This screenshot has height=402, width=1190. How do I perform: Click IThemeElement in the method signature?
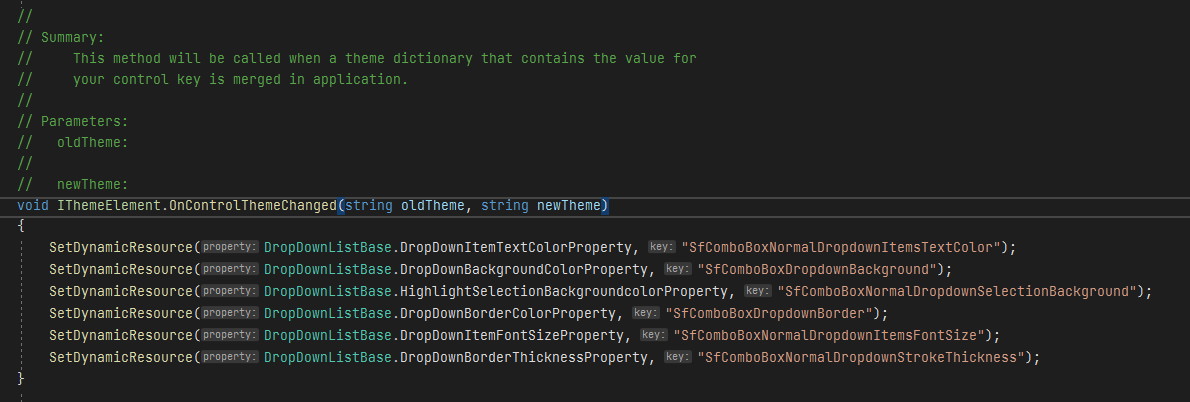click(x=101, y=206)
